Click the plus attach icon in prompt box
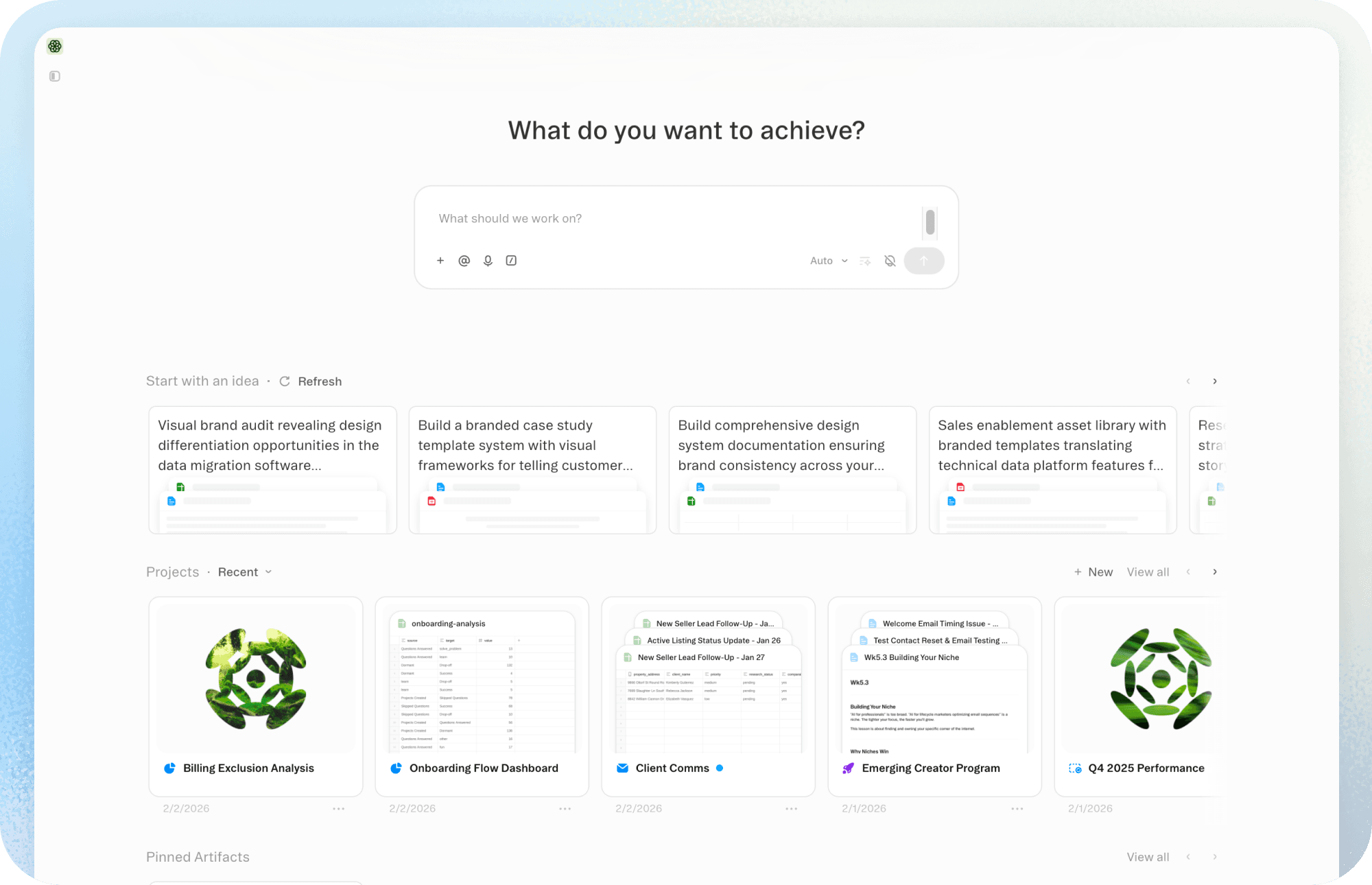Screen dimensions: 1372x885 (440, 261)
